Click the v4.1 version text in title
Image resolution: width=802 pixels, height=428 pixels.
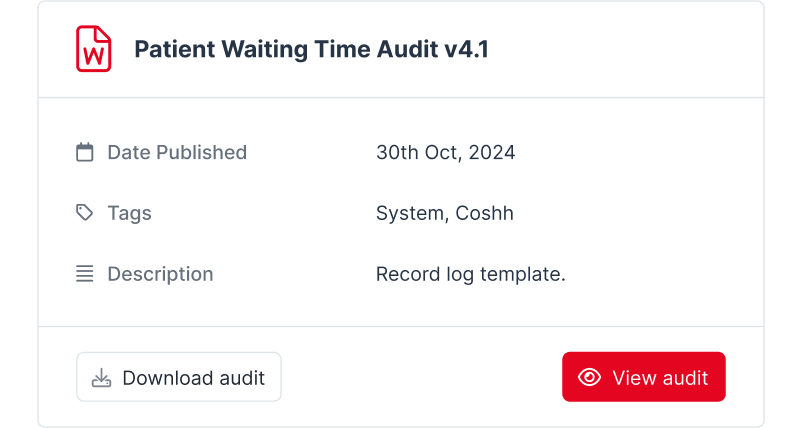(466, 49)
